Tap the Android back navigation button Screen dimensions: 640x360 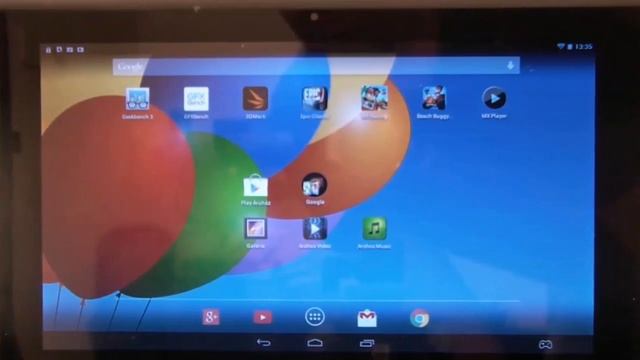tap(263, 342)
